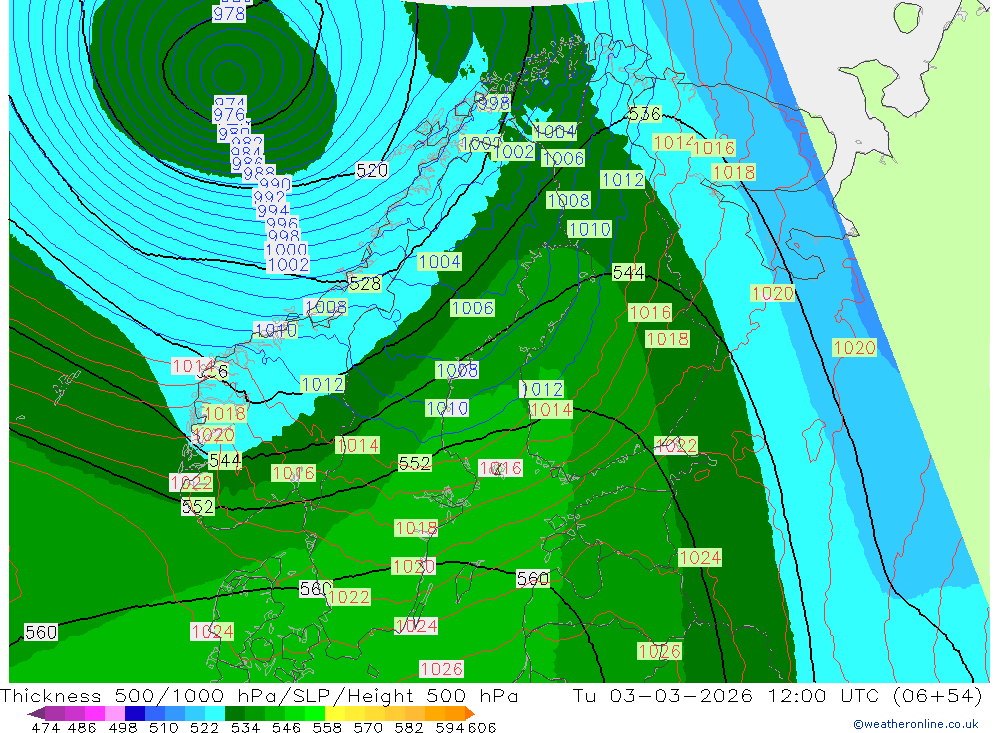Click the red 1026 label on green background
The height and width of the screenshot is (733, 1000).
tap(659, 651)
